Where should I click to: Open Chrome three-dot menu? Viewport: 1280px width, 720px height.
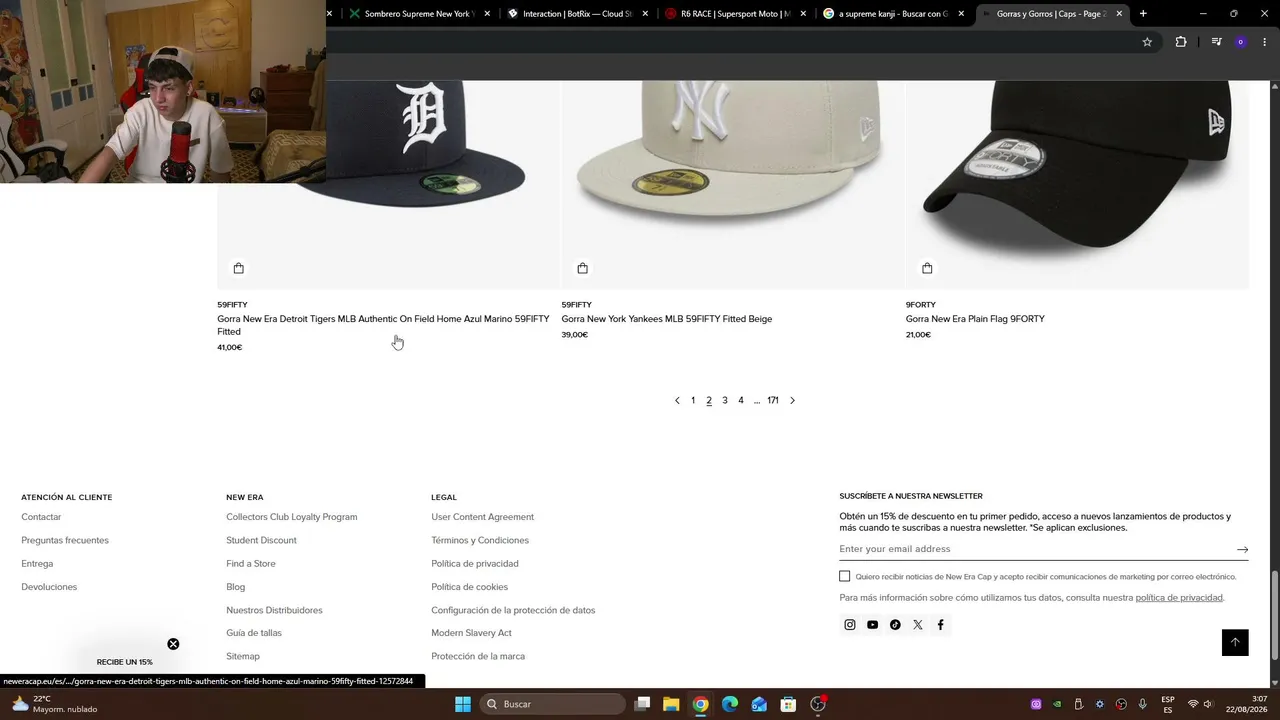1264,42
